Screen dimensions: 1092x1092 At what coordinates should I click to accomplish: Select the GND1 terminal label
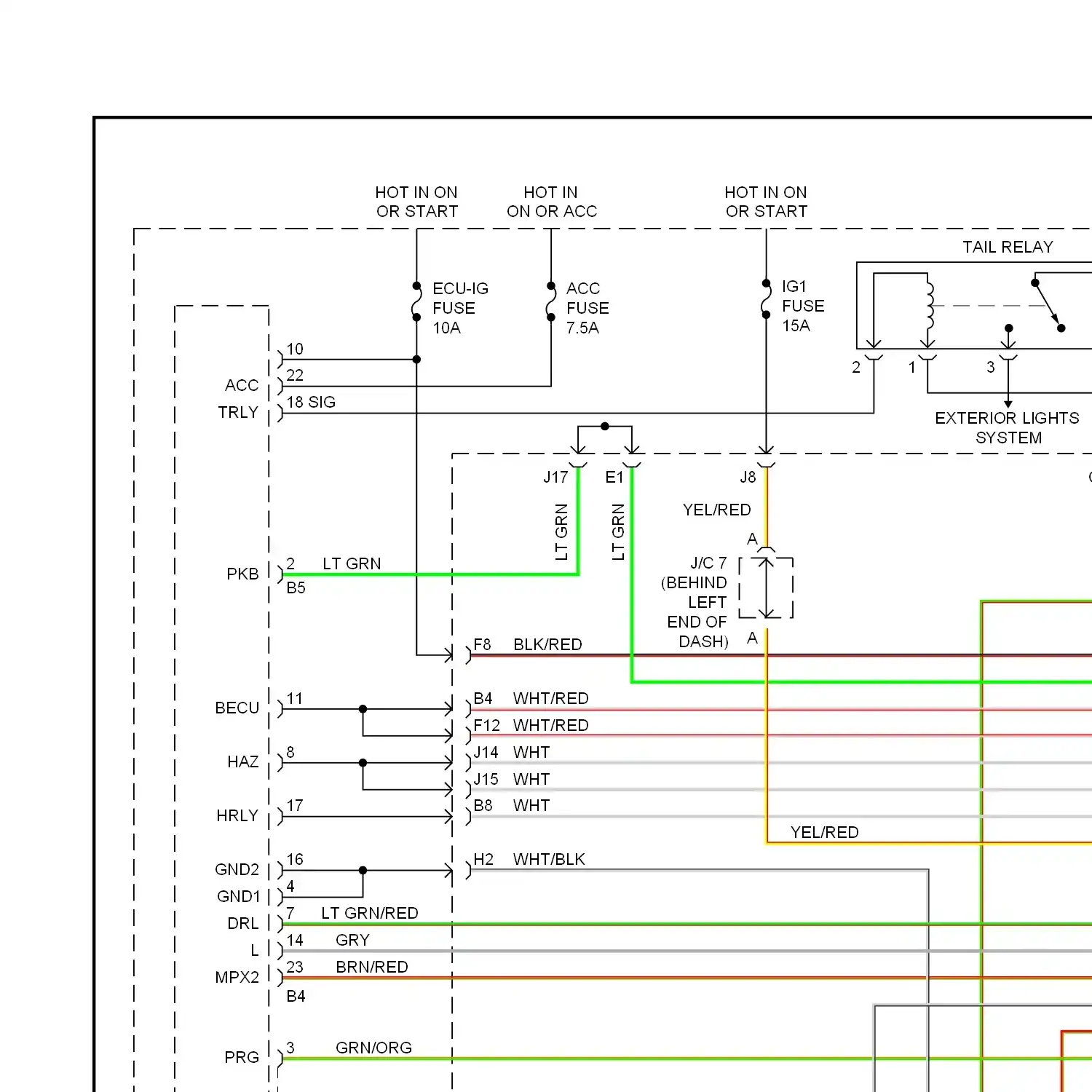click(238, 896)
